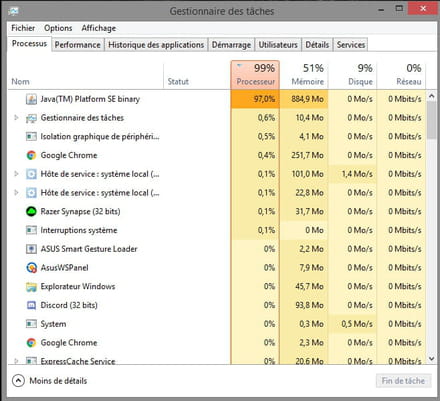Image resolution: width=440 pixels, height=401 pixels.
Task: Click the Gestionnaire des tâches process icon
Action: (x=31, y=118)
